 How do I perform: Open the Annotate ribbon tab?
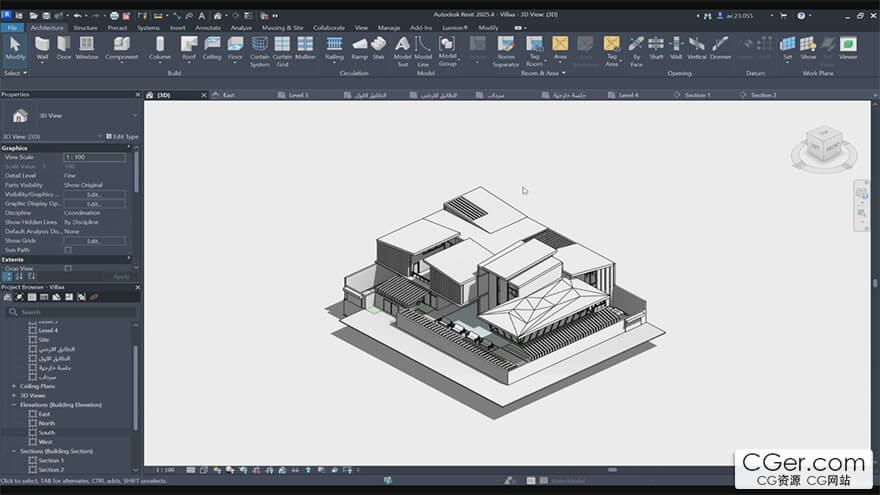[208, 28]
